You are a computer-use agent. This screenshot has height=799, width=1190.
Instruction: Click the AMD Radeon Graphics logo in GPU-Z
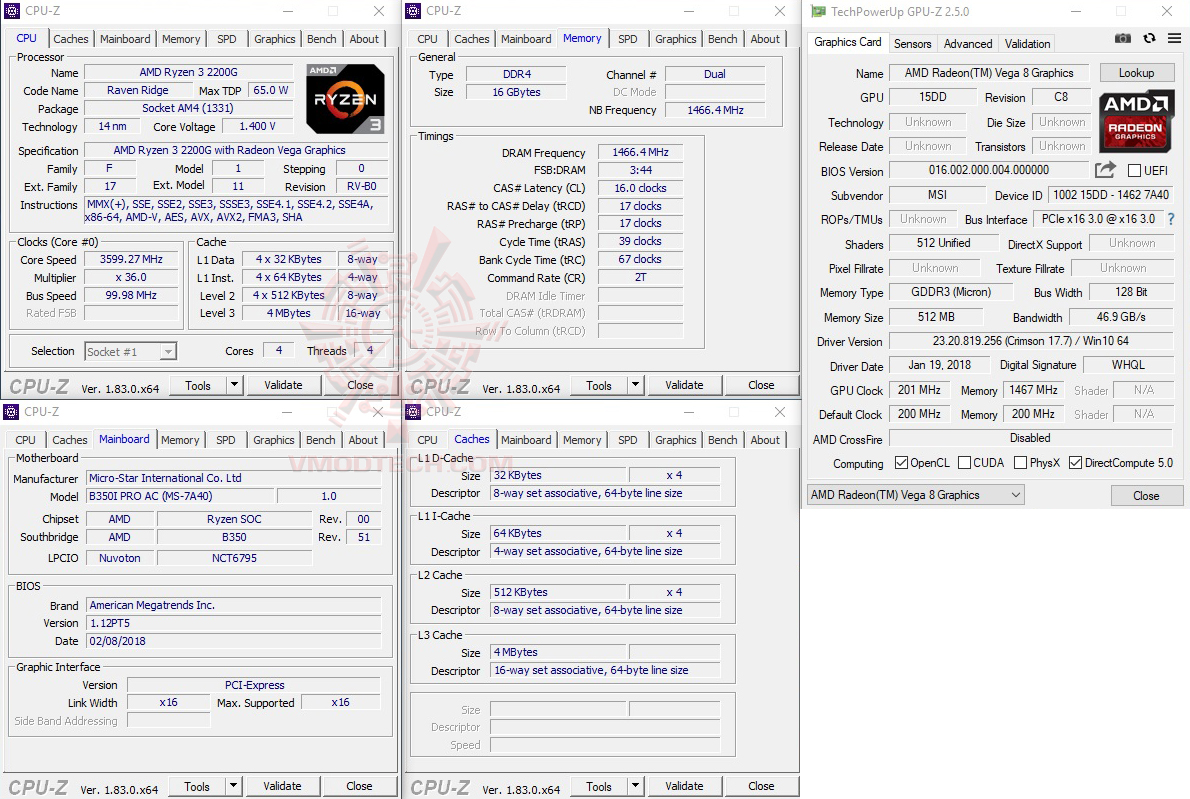point(1135,121)
